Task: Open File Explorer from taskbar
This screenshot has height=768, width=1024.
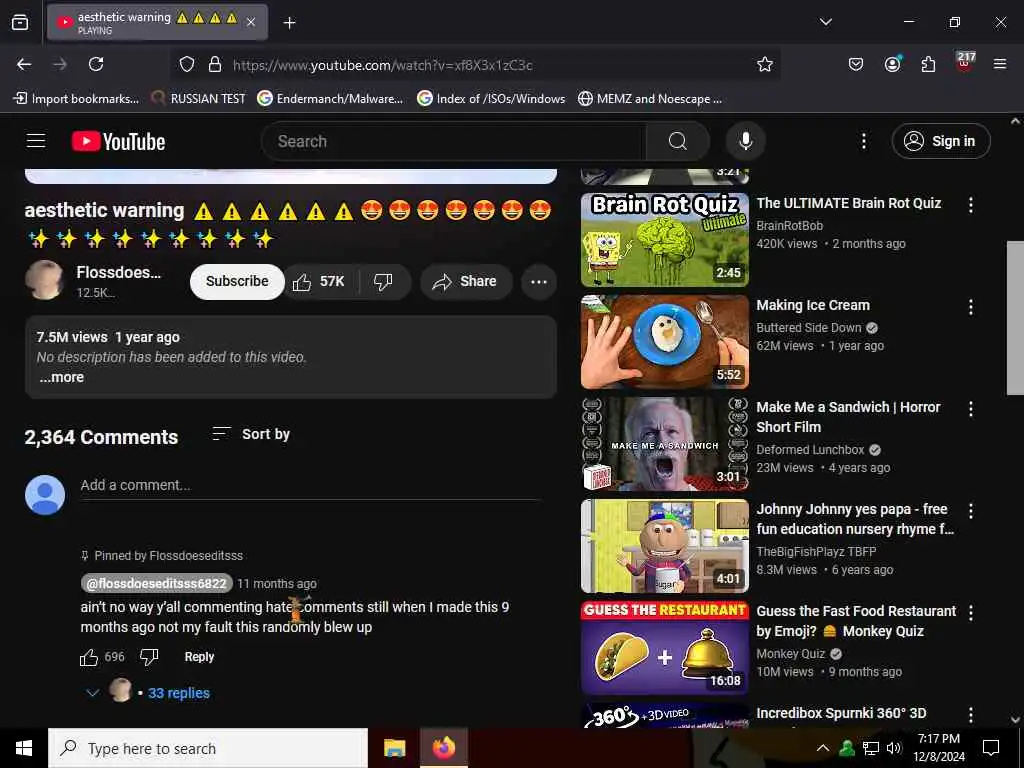Action: click(394, 748)
